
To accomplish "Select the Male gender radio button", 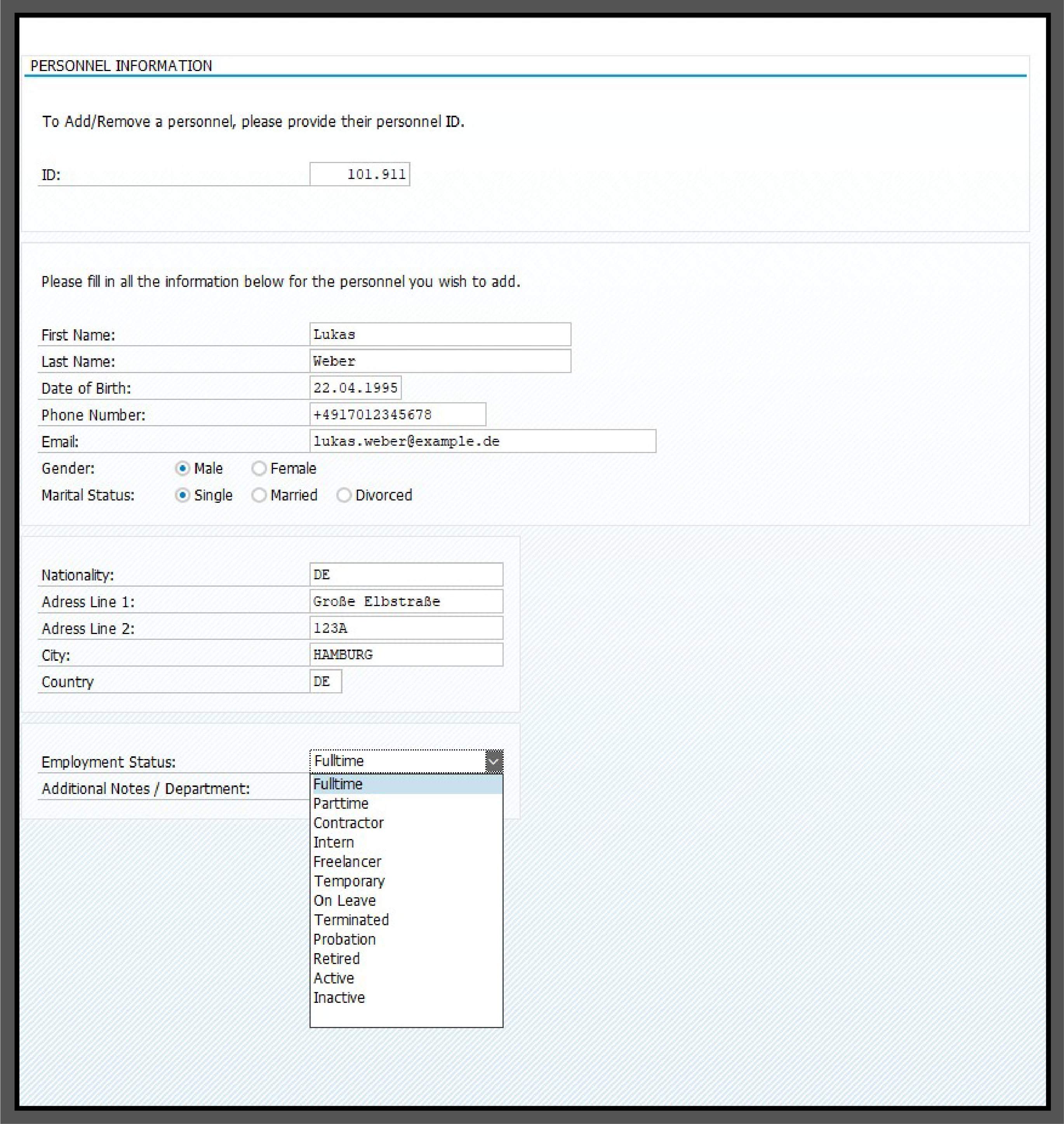I will coord(182,468).
